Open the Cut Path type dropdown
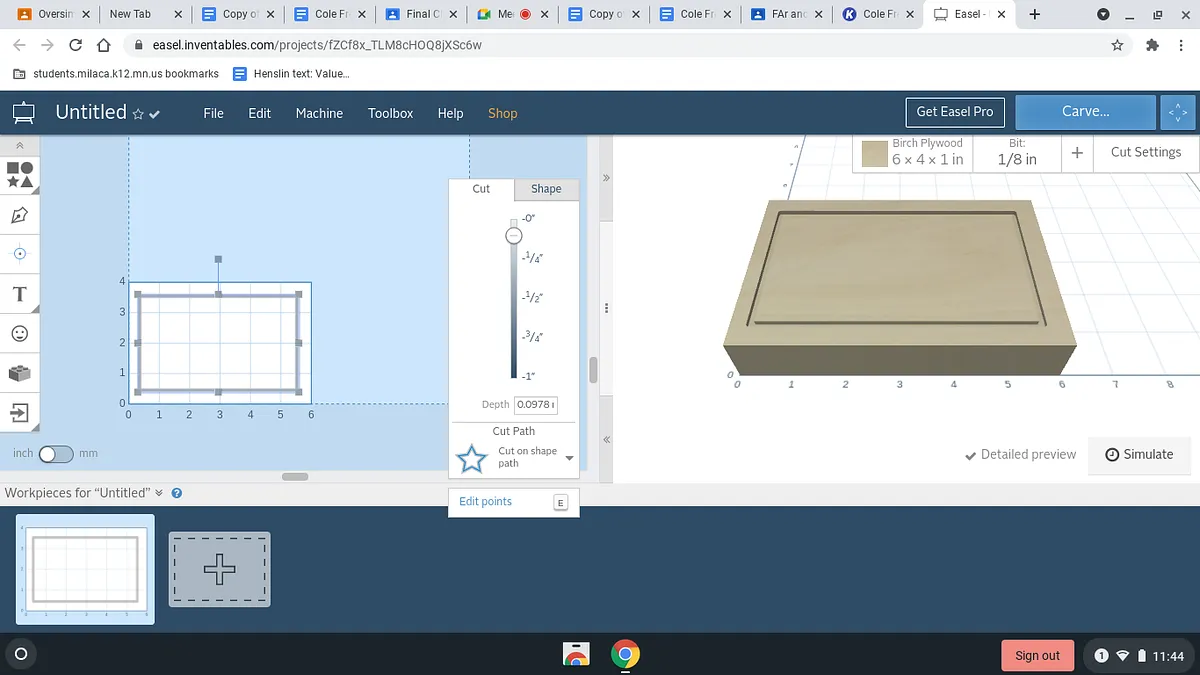The height and width of the screenshot is (675, 1200). pyautogui.click(x=569, y=458)
